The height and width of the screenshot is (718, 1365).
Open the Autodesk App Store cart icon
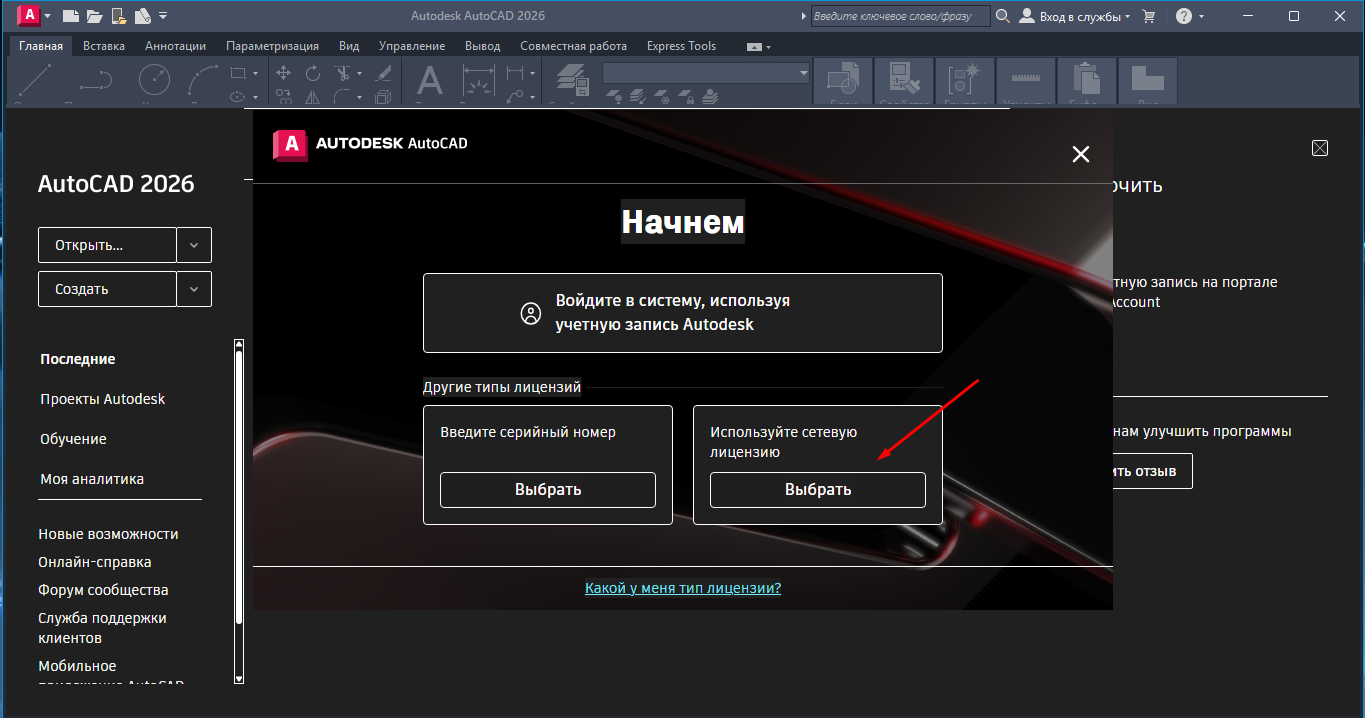click(1149, 16)
